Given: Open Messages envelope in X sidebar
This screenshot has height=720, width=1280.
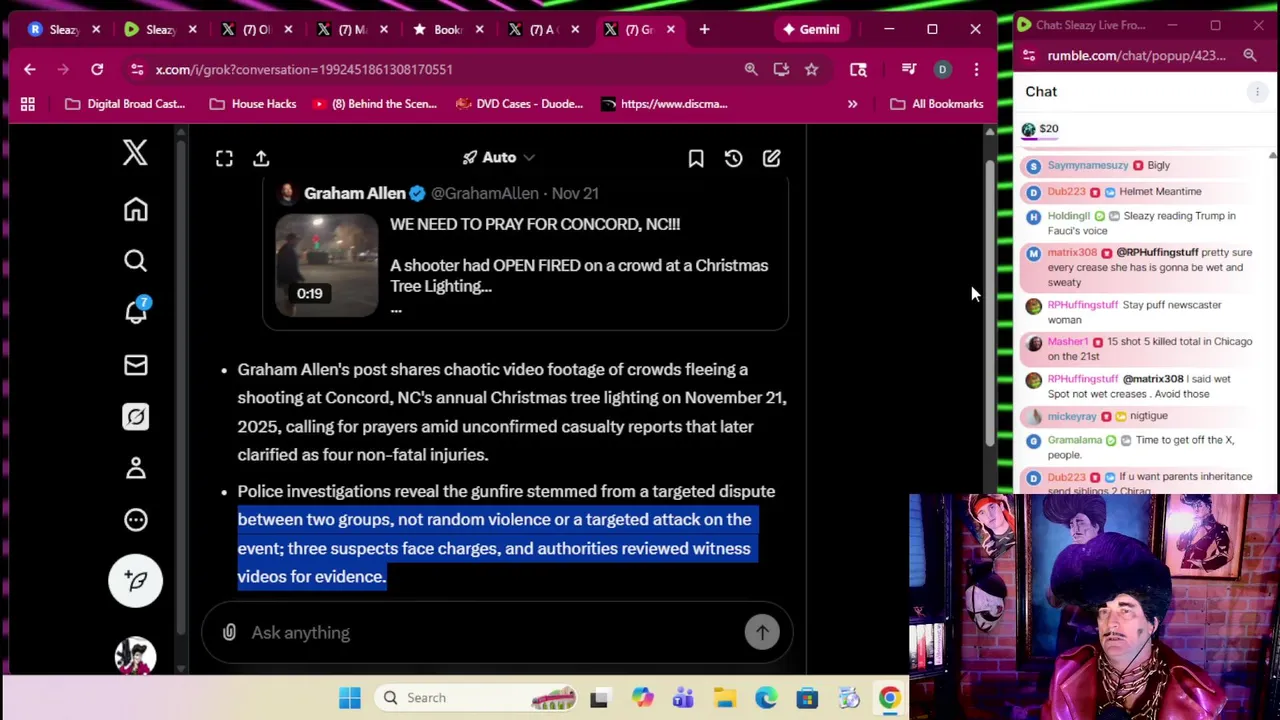Looking at the screenshot, I should pyautogui.click(x=135, y=365).
